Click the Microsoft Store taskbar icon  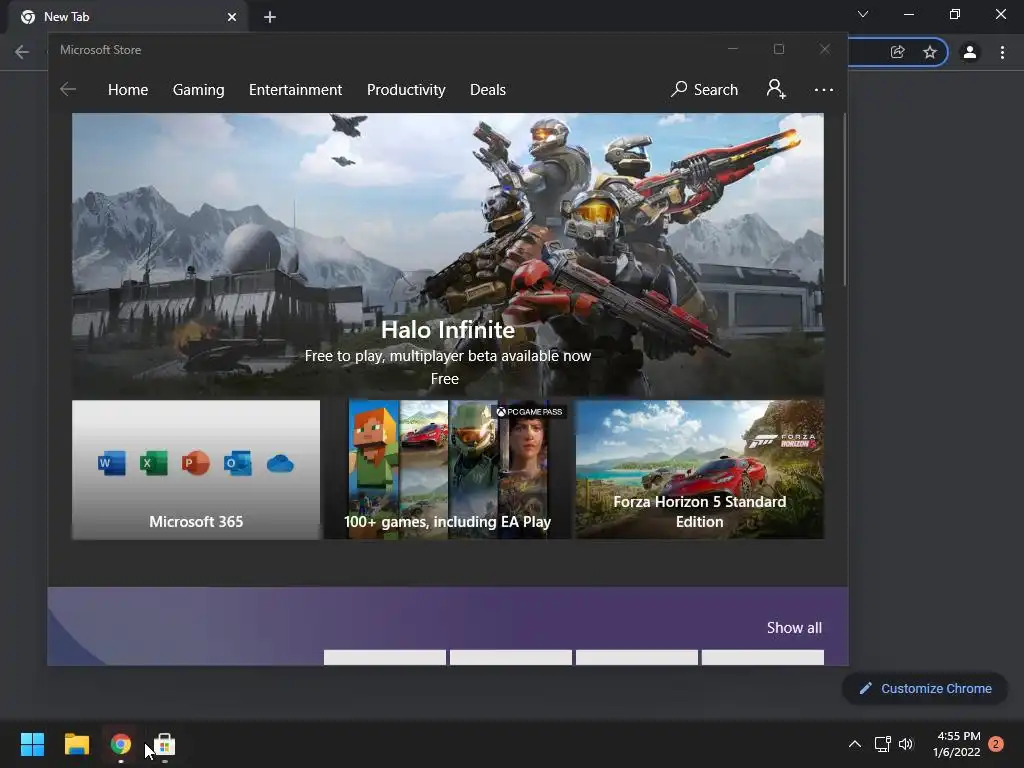coord(165,744)
